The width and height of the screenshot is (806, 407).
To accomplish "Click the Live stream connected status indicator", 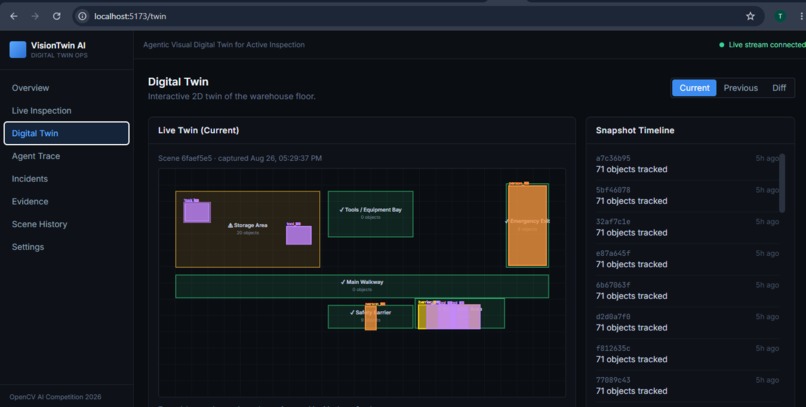I will pyautogui.click(x=762, y=45).
